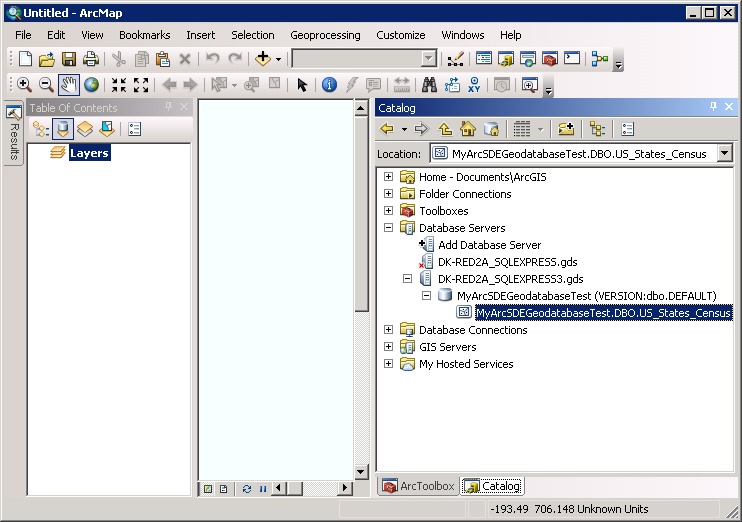
Task: Select the Identify info tool
Action: click(x=329, y=85)
